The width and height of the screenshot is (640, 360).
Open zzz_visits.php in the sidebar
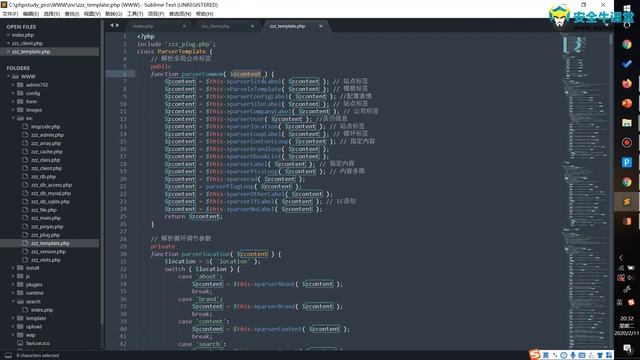(x=46, y=260)
